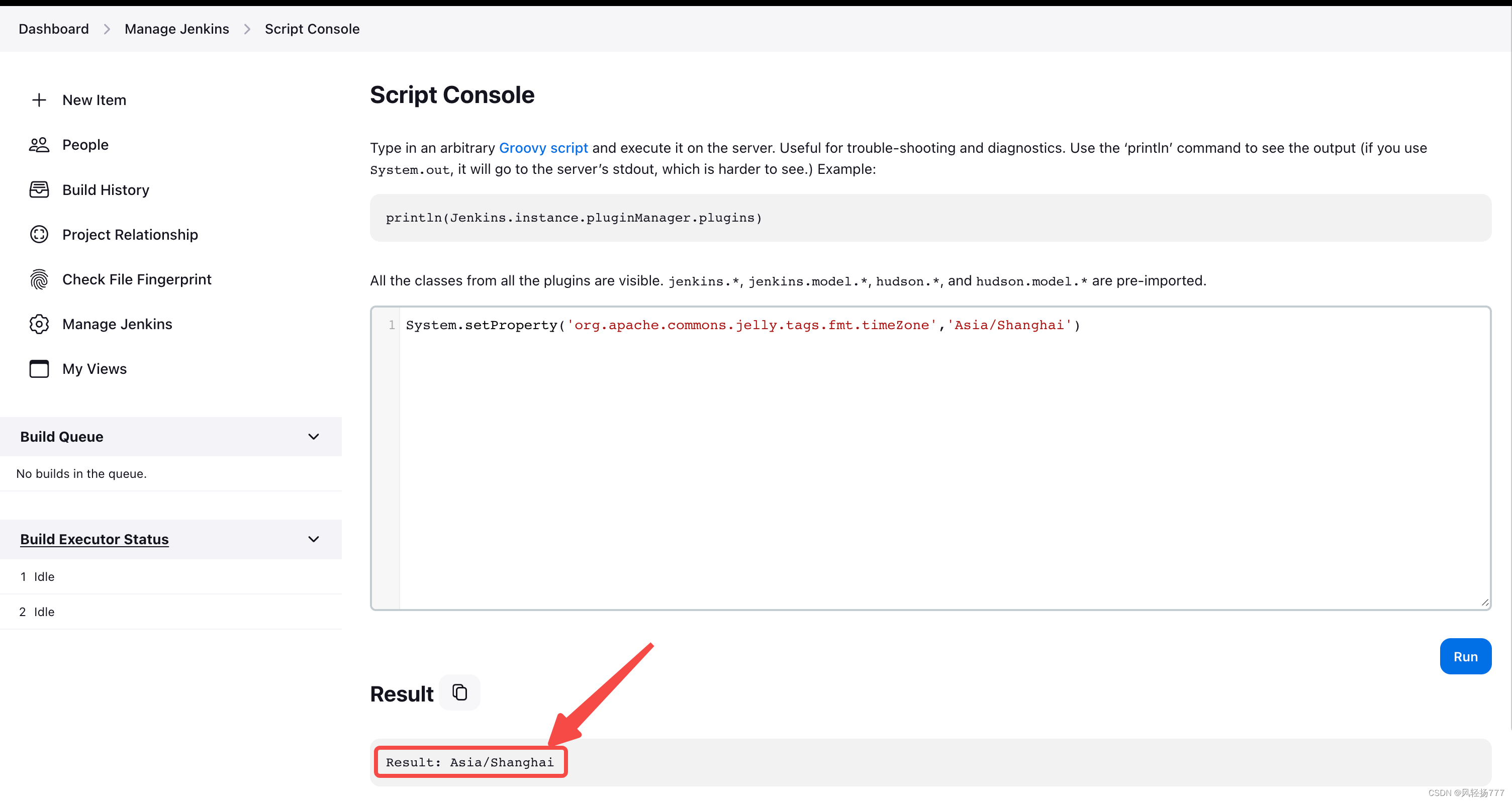Click the Run button to execute script

(x=1465, y=656)
